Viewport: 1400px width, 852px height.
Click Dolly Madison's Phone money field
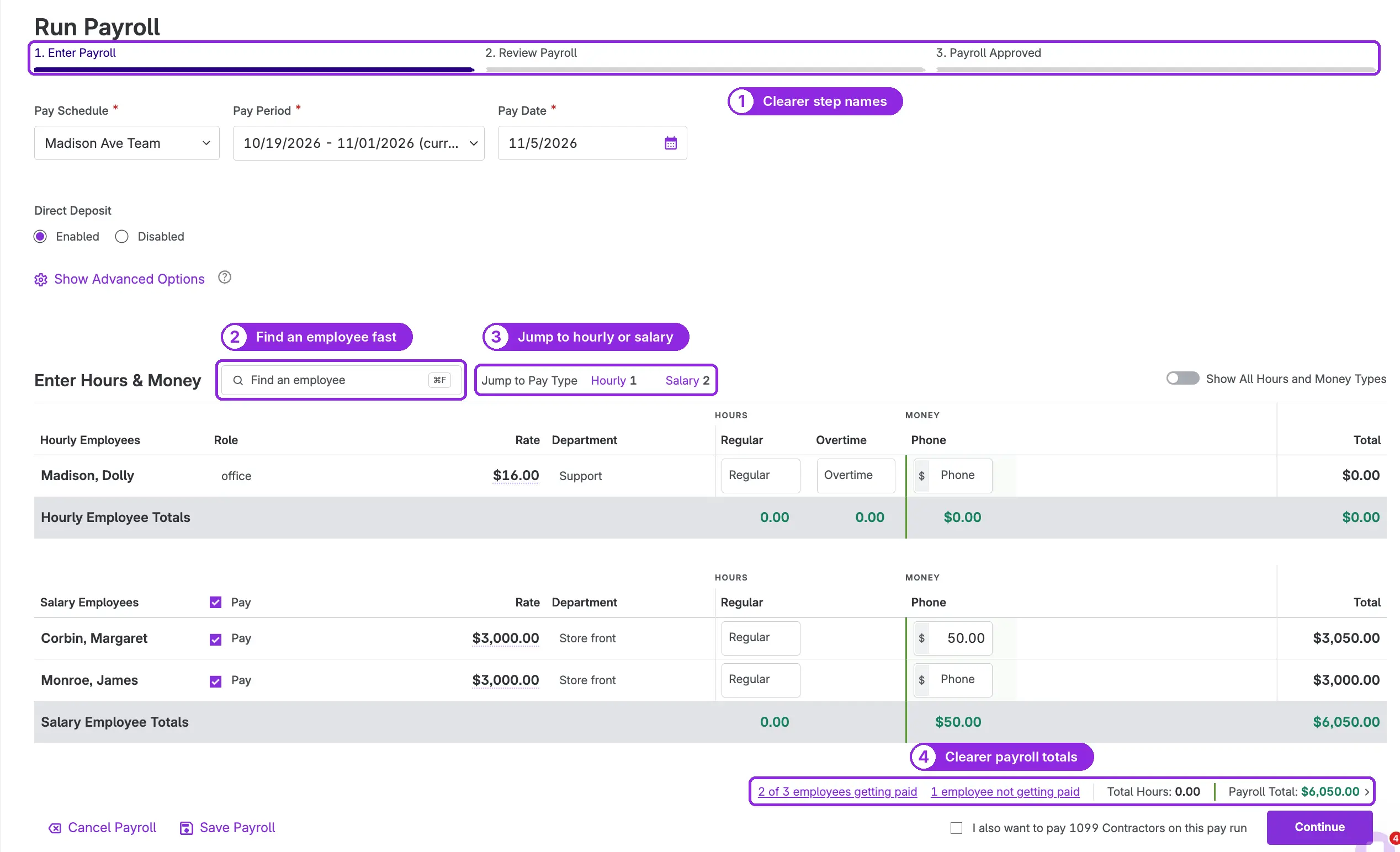(953, 476)
